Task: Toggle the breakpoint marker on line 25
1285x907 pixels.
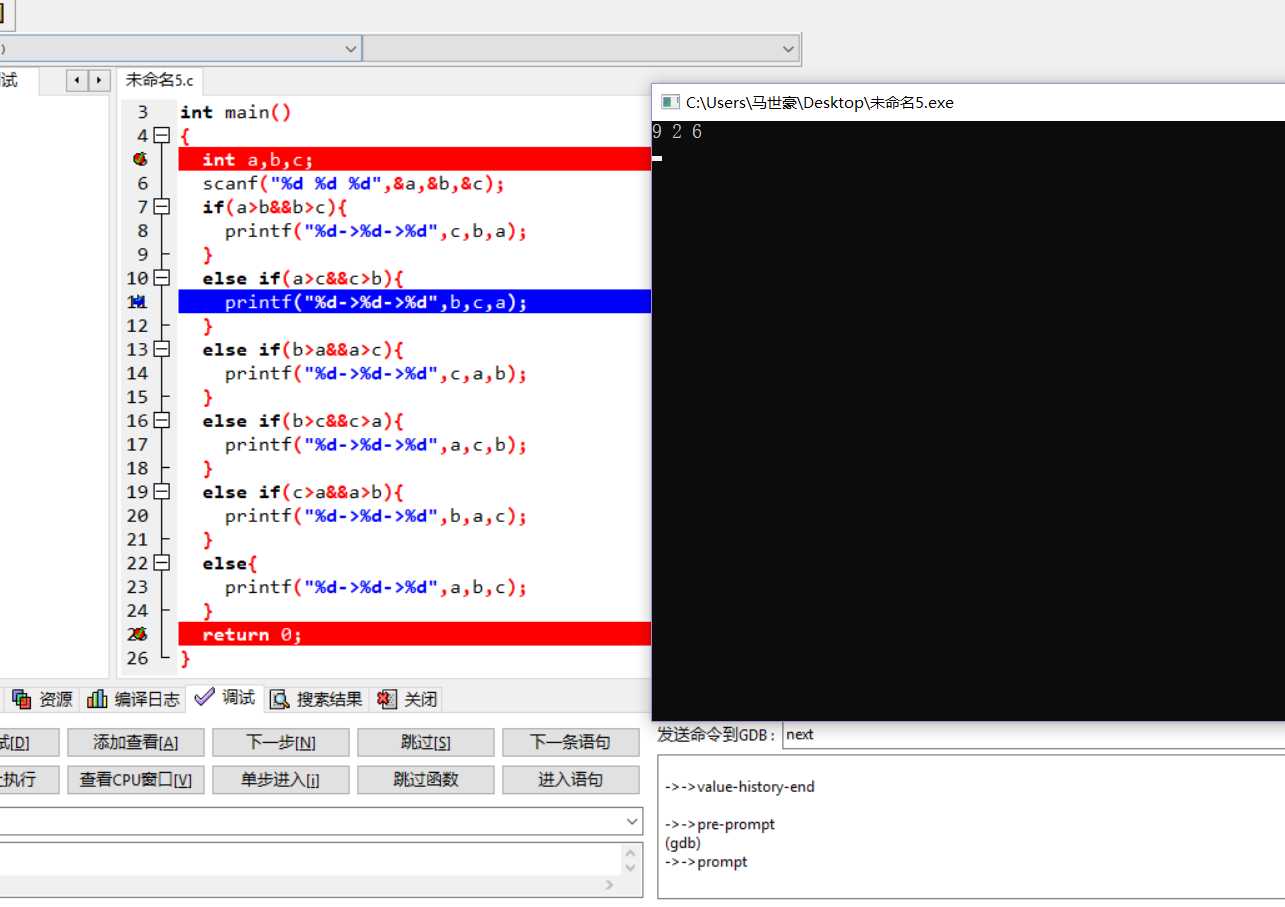Action: point(140,634)
